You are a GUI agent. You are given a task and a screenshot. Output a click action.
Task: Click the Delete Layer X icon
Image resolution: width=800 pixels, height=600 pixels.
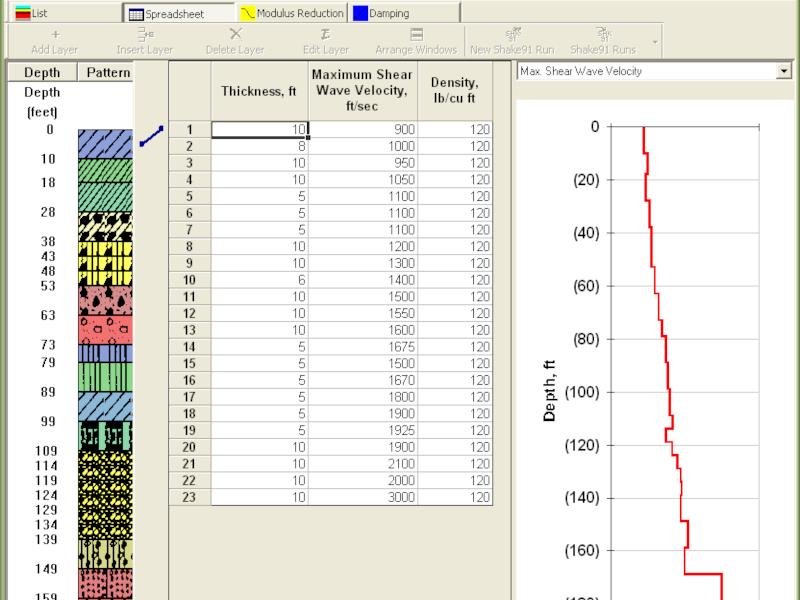coord(235,34)
